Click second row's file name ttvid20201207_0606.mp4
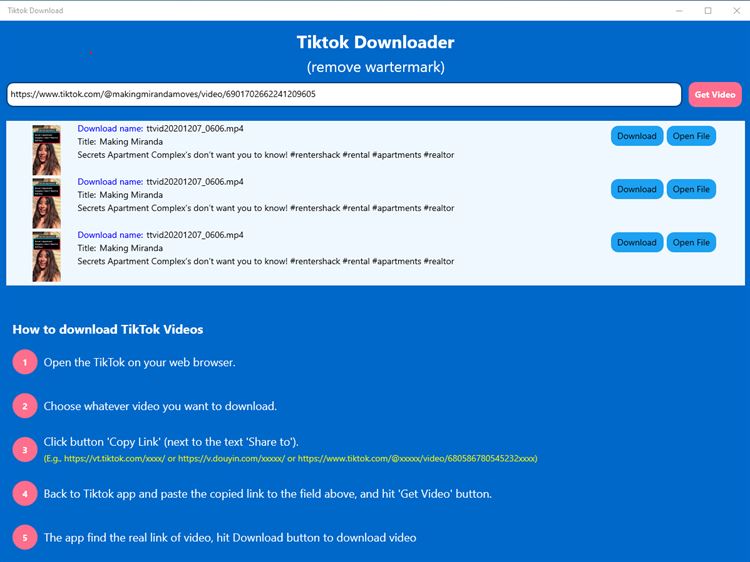Image resolution: width=750 pixels, height=562 pixels. (195, 181)
